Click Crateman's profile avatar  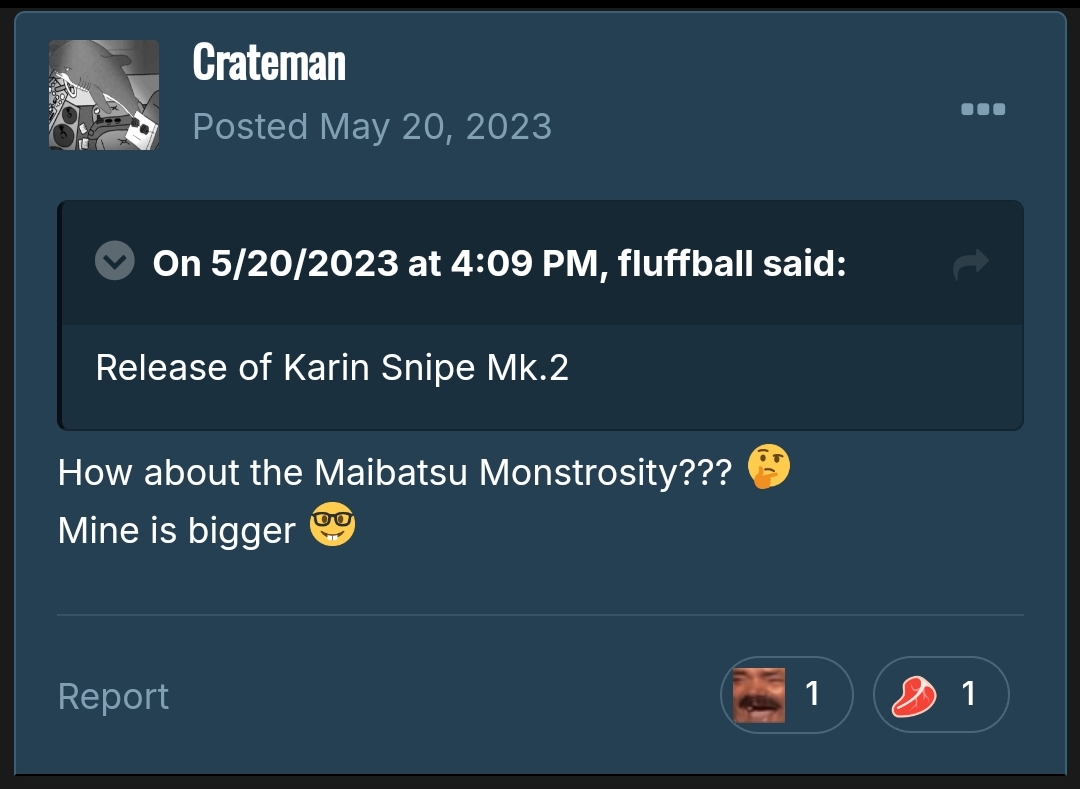pyautogui.click(x=104, y=95)
